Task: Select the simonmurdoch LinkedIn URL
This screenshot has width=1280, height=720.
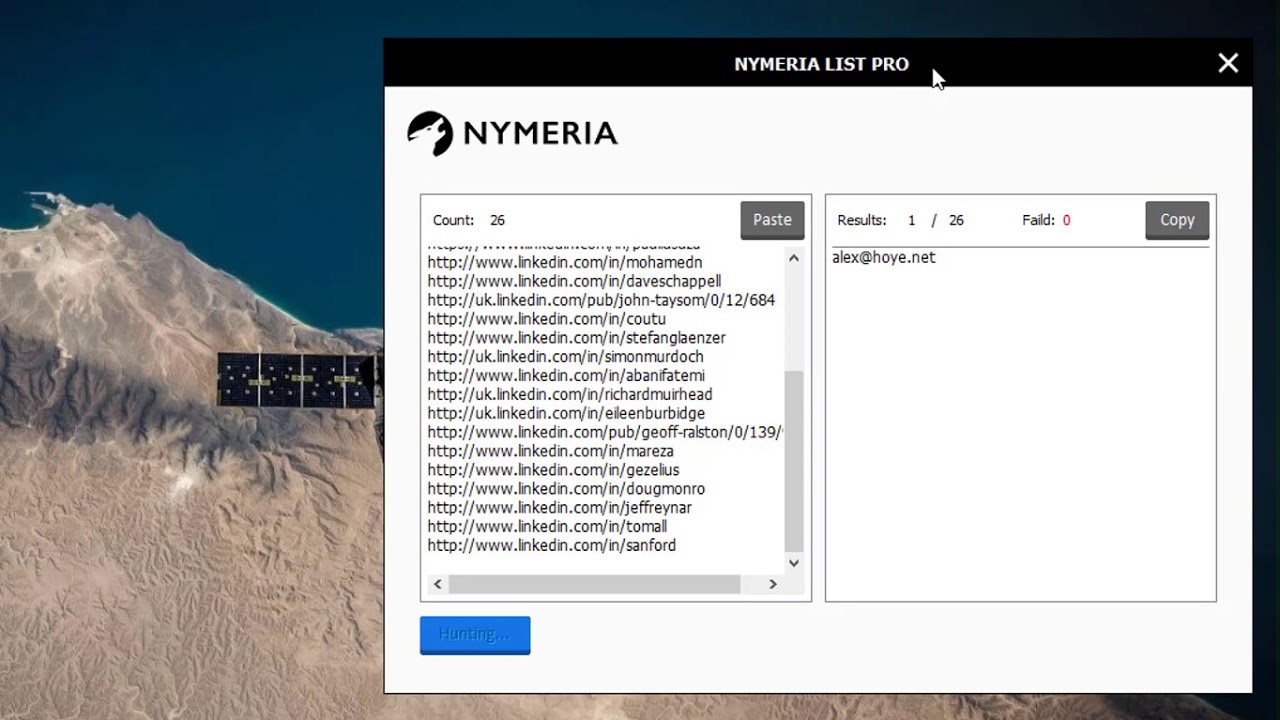Action: [x=565, y=357]
